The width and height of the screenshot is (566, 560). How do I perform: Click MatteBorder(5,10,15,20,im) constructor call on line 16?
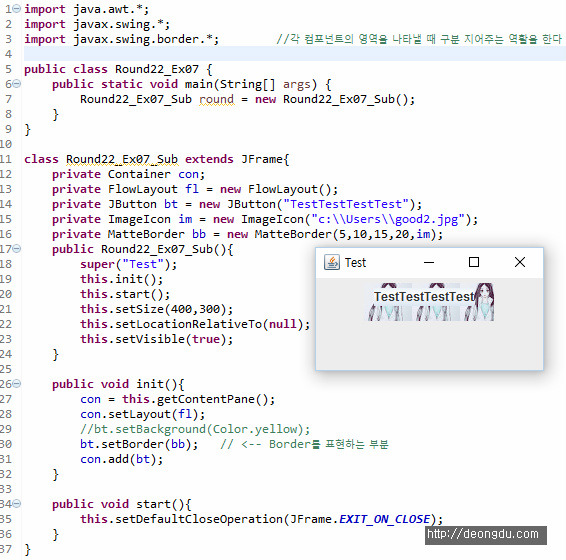(346, 234)
